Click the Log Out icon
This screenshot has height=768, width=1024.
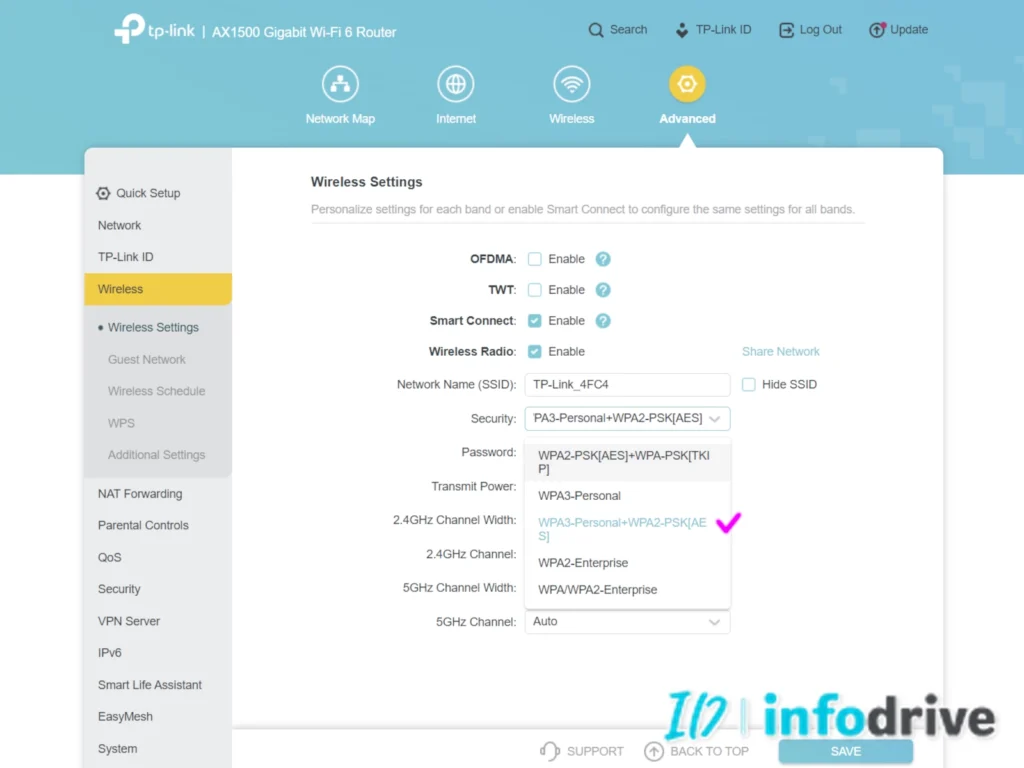[x=786, y=30]
